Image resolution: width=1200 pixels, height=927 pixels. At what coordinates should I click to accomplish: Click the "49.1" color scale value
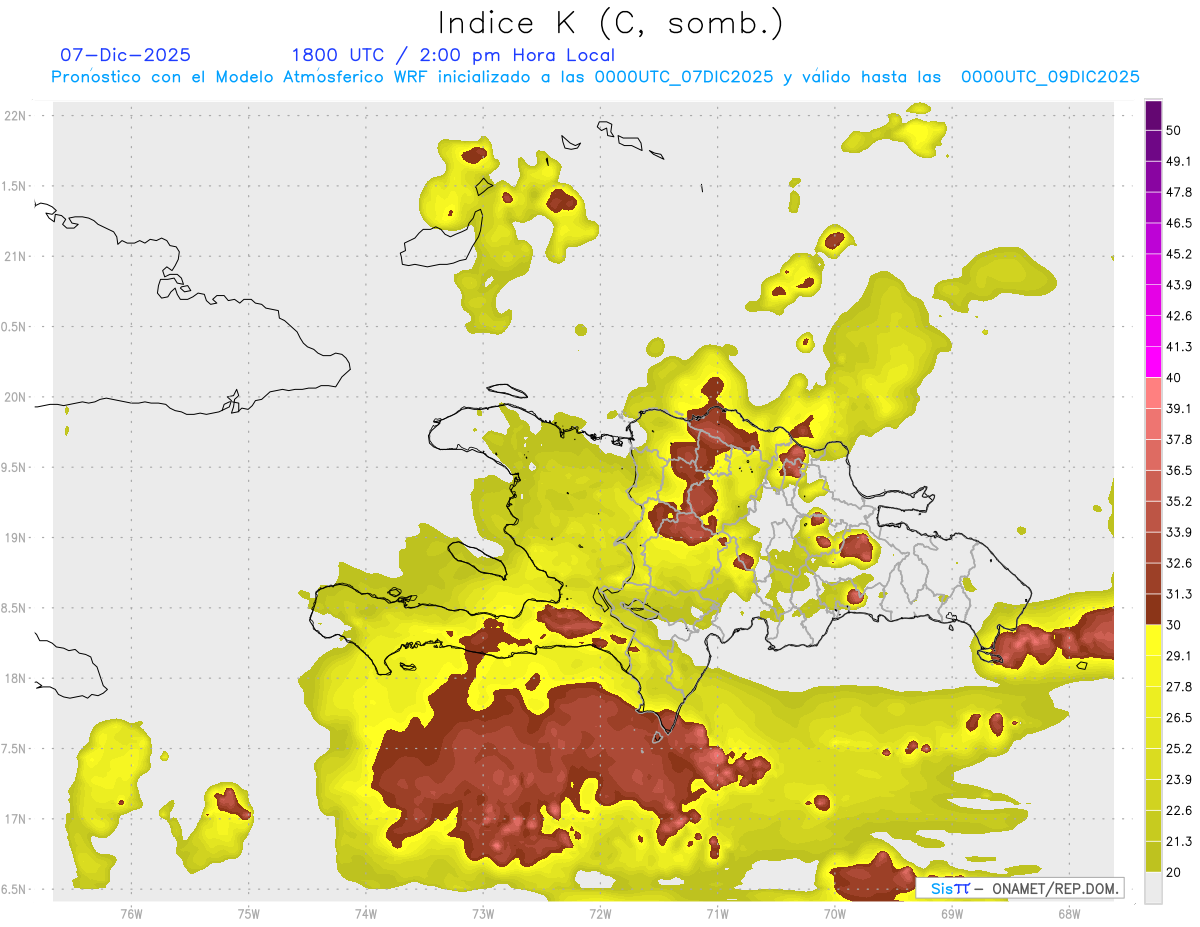pos(1179,161)
